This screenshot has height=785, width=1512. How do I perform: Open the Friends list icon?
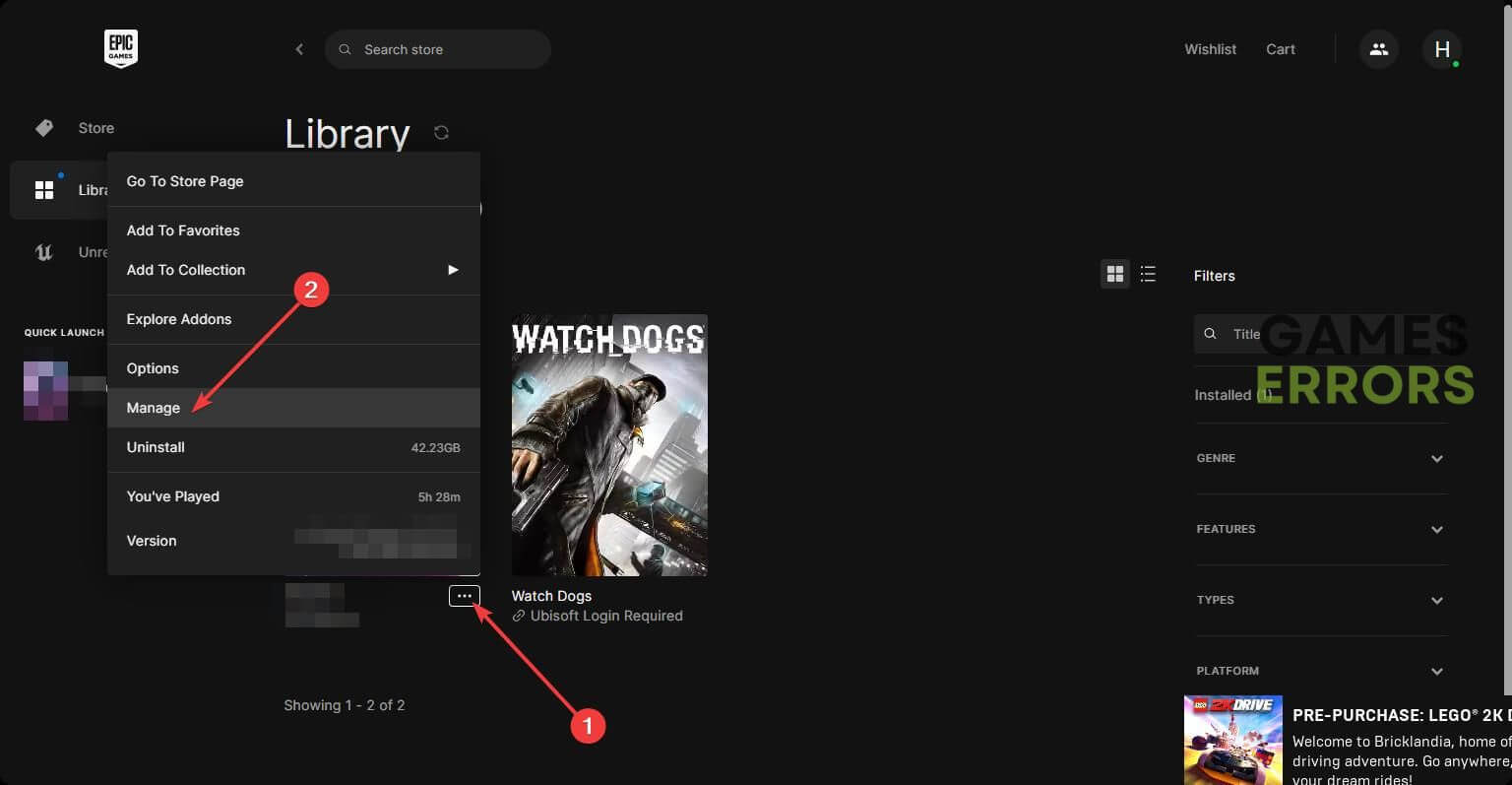[1378, 49]
